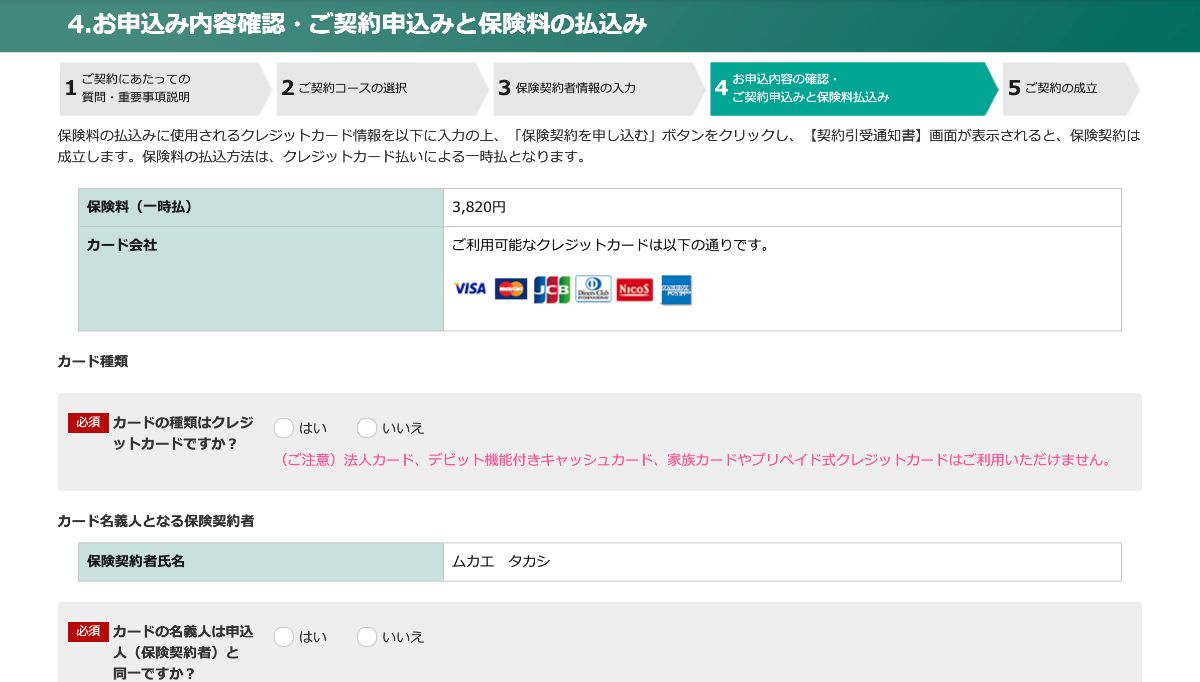Click the NICOS card logo

click(634, 289)
